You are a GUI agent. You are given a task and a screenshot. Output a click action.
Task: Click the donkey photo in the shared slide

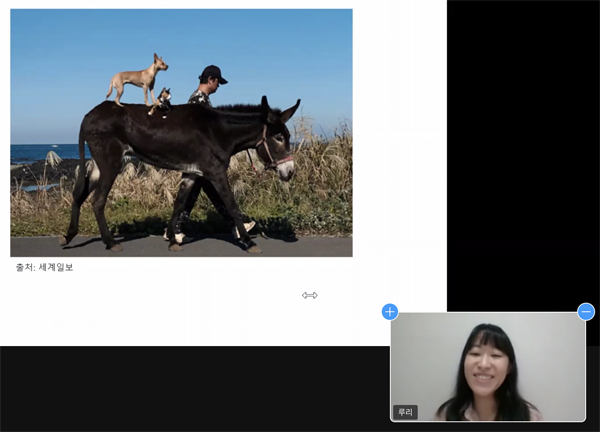point(181,133)
